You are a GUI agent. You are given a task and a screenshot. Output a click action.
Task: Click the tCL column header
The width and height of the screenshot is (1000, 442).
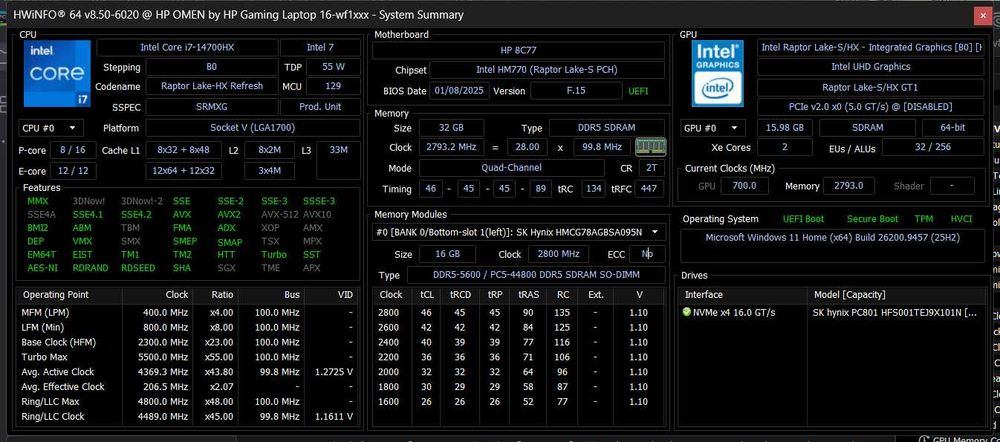click(426, 295)
